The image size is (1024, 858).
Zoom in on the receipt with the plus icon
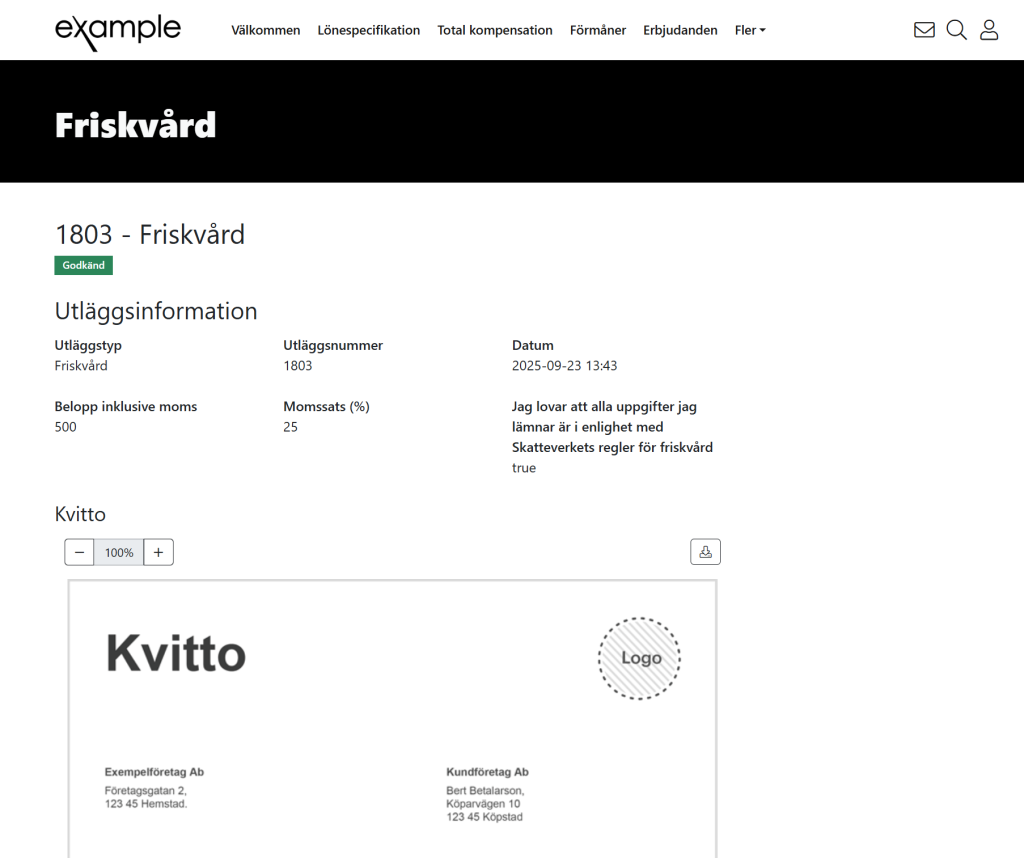pyautogui.click(x=158, y=551)
